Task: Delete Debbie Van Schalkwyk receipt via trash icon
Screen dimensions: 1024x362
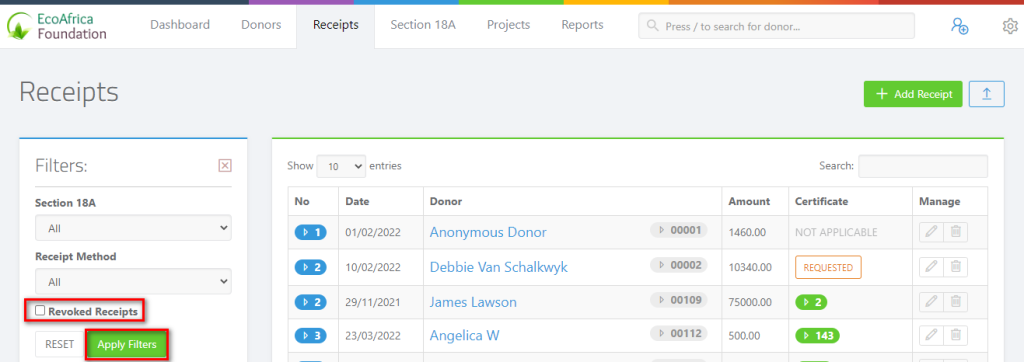Action: 955,267
